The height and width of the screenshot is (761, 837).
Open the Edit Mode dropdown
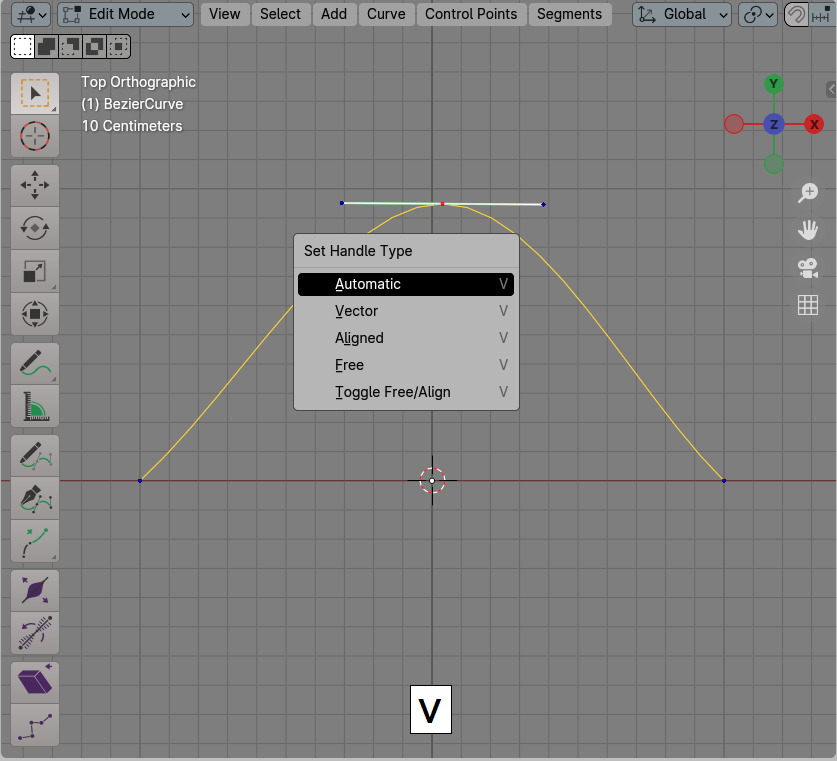(125, 14)
